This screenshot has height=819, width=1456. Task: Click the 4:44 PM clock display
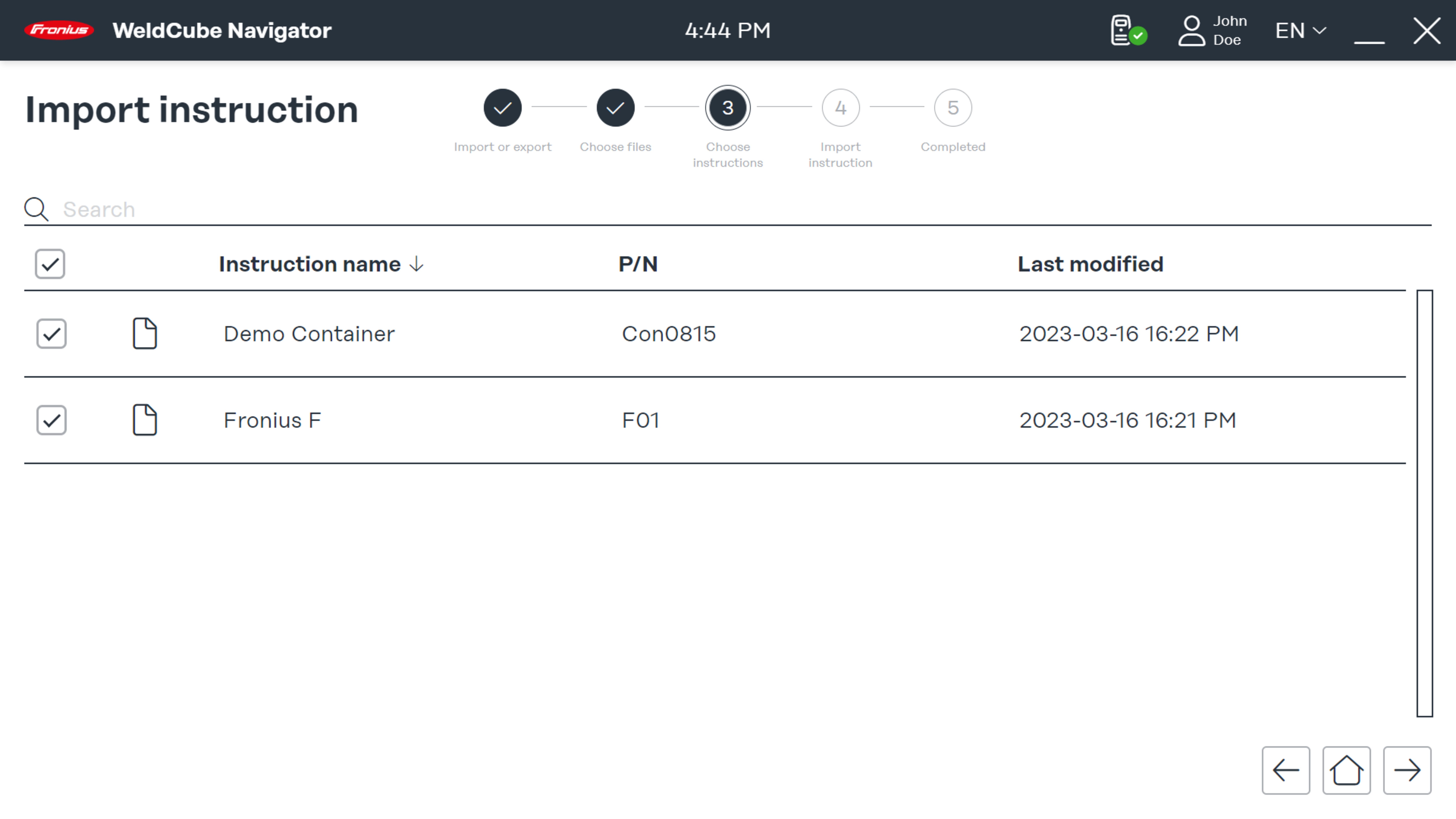pos(728,31)
